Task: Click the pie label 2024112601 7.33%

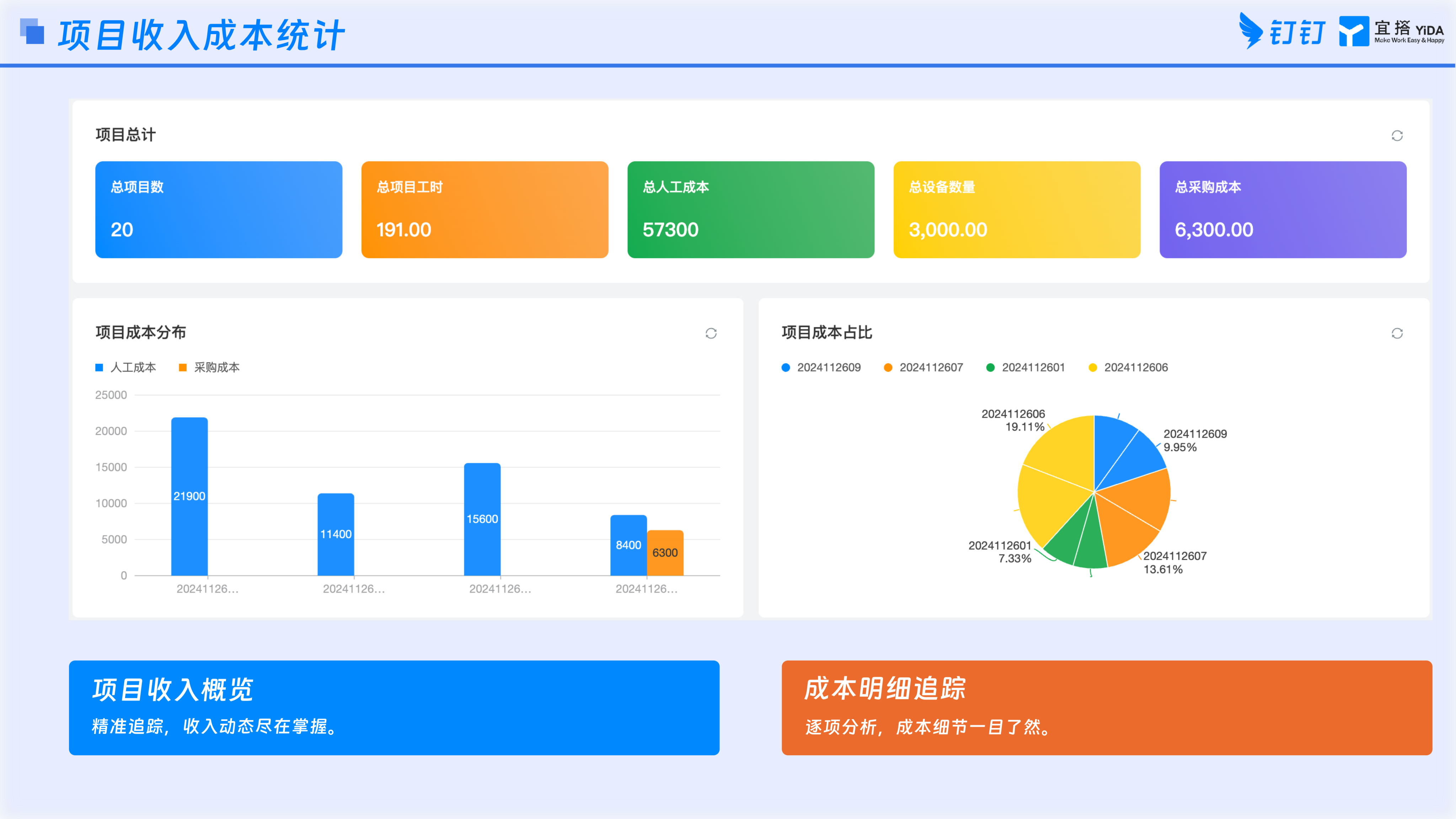Action: (1000, 552)
